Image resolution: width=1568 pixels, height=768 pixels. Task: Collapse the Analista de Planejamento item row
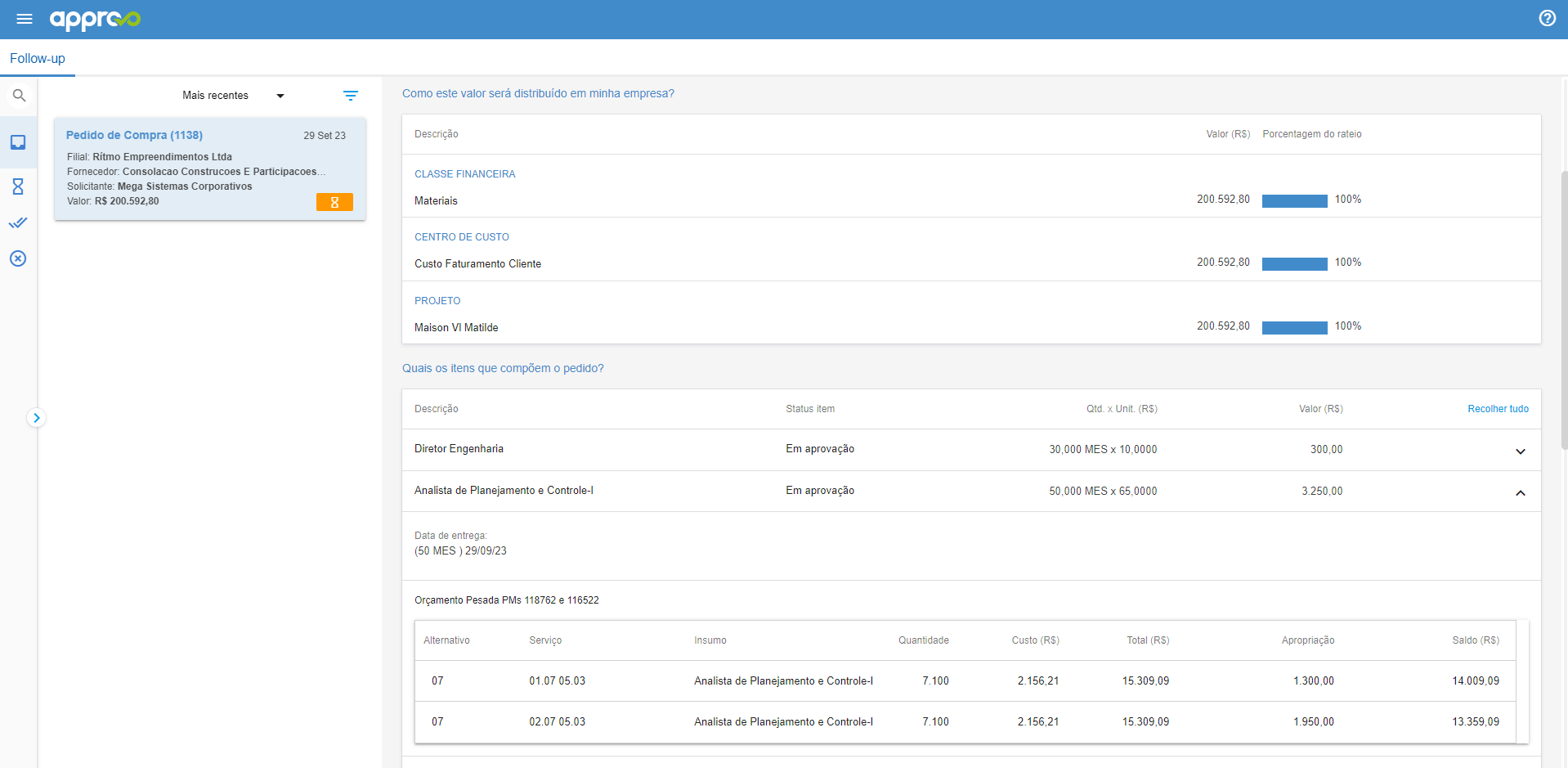[1520, 492]
